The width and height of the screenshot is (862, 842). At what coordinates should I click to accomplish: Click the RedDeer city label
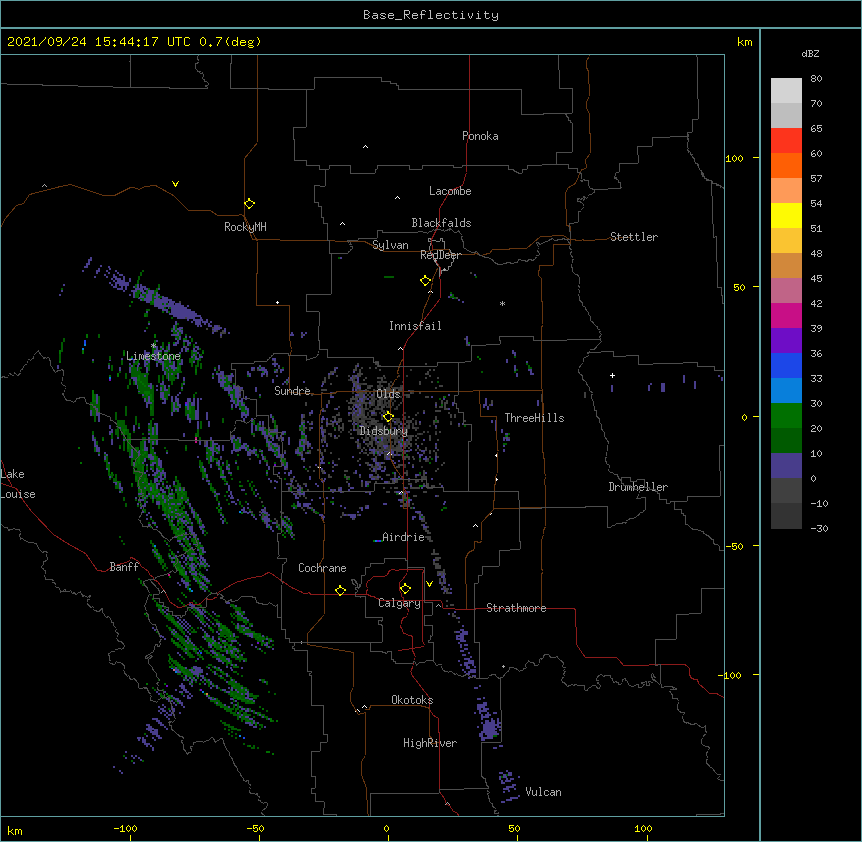click(440, 255)
